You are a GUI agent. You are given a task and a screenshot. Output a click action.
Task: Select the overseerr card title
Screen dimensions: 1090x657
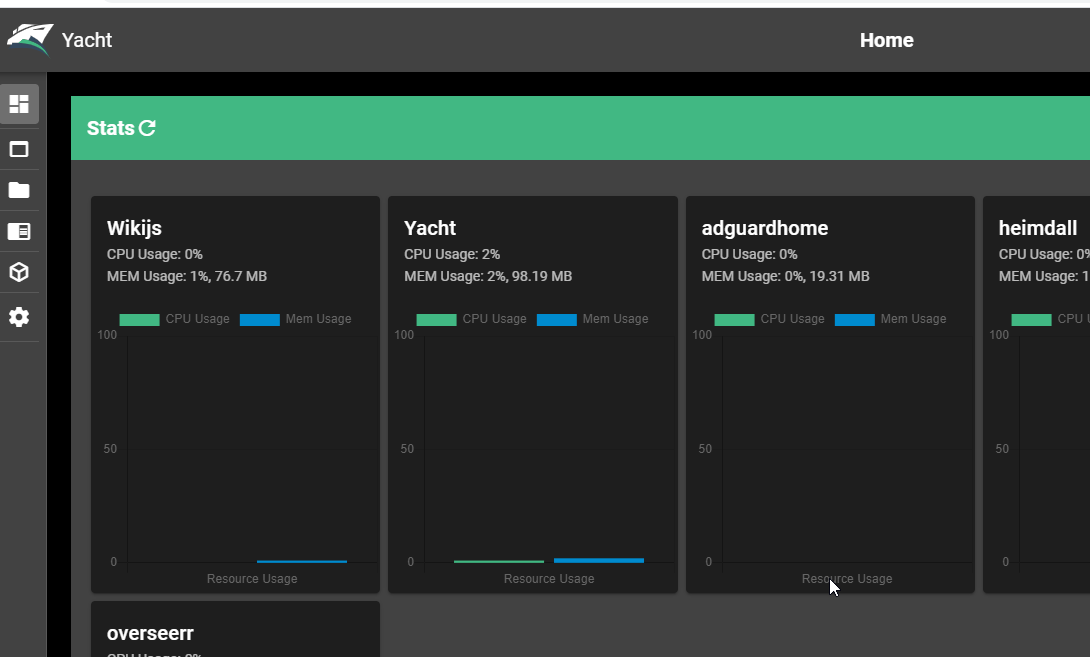[150, 633]
